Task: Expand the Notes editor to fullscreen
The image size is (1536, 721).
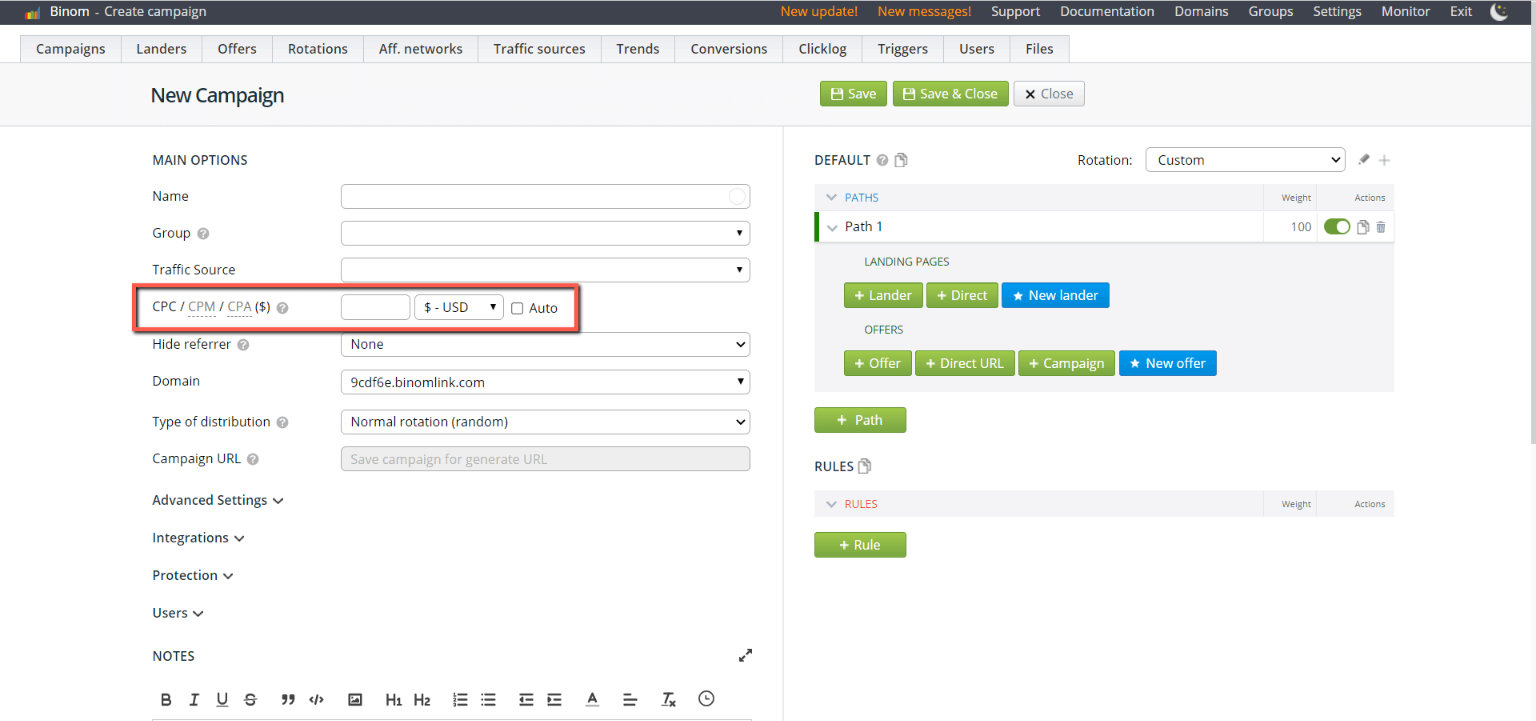Action: [745, 656]
